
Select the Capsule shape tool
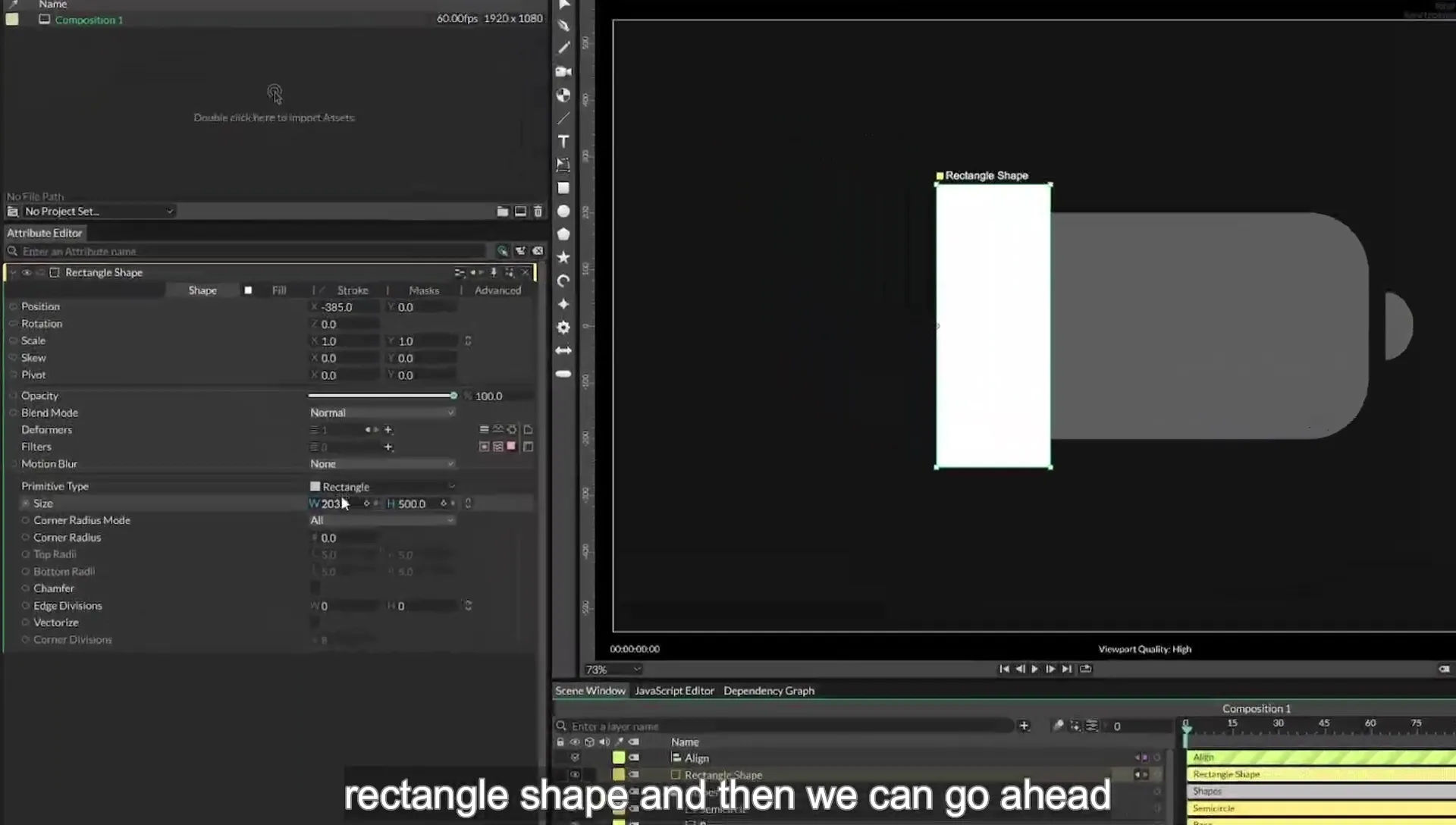tap(563, 374)
